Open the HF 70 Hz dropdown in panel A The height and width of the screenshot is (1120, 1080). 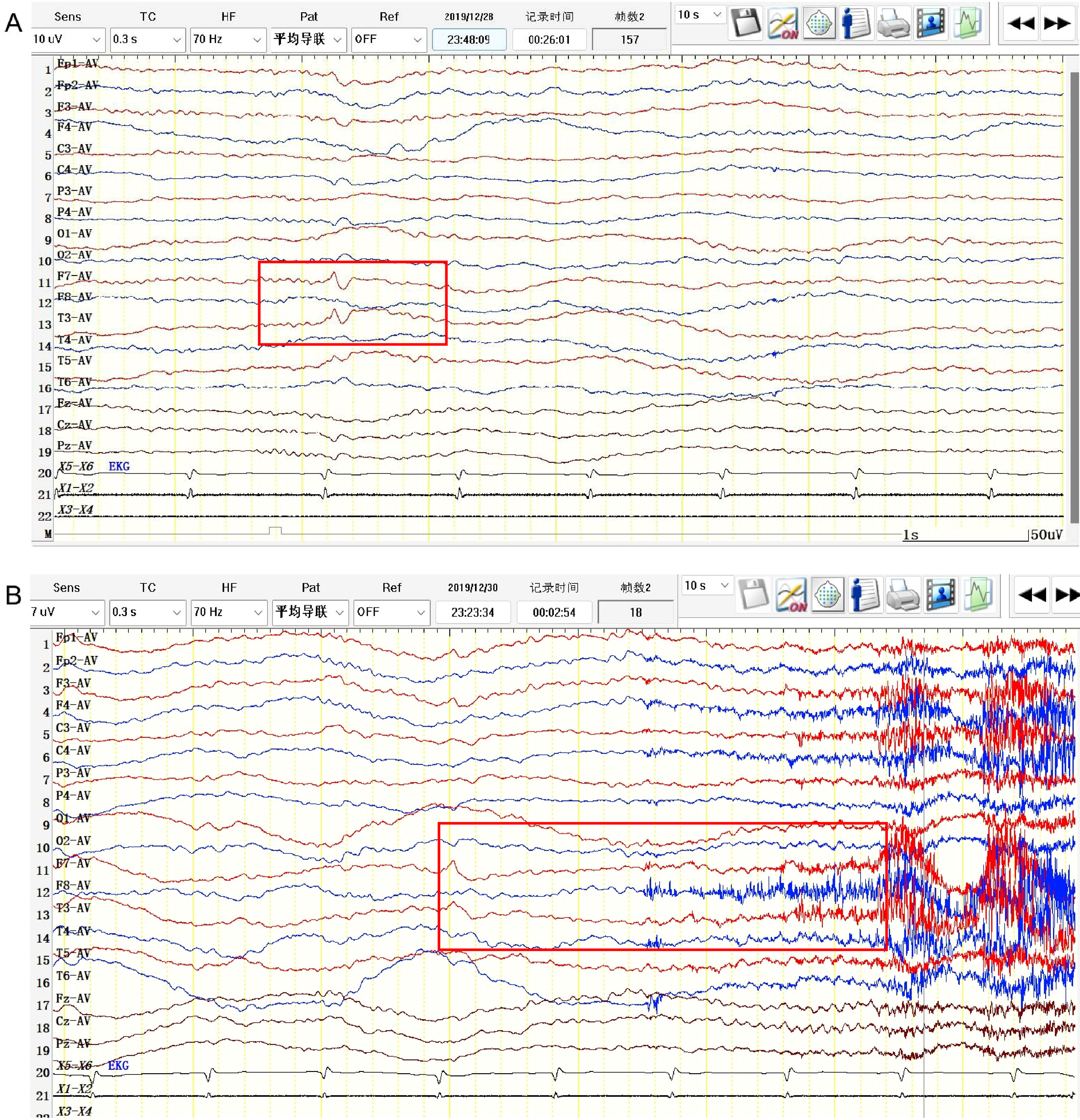228,39
